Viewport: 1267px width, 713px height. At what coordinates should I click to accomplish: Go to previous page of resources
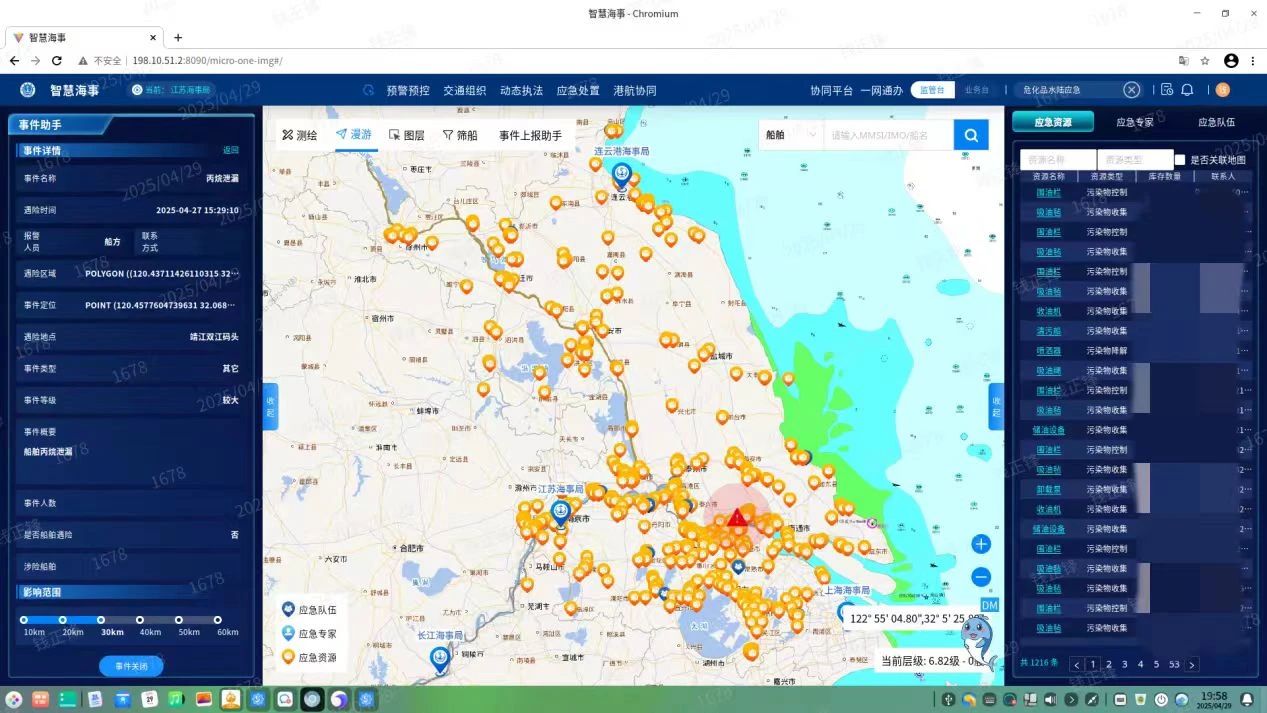tap(1077, 664)
